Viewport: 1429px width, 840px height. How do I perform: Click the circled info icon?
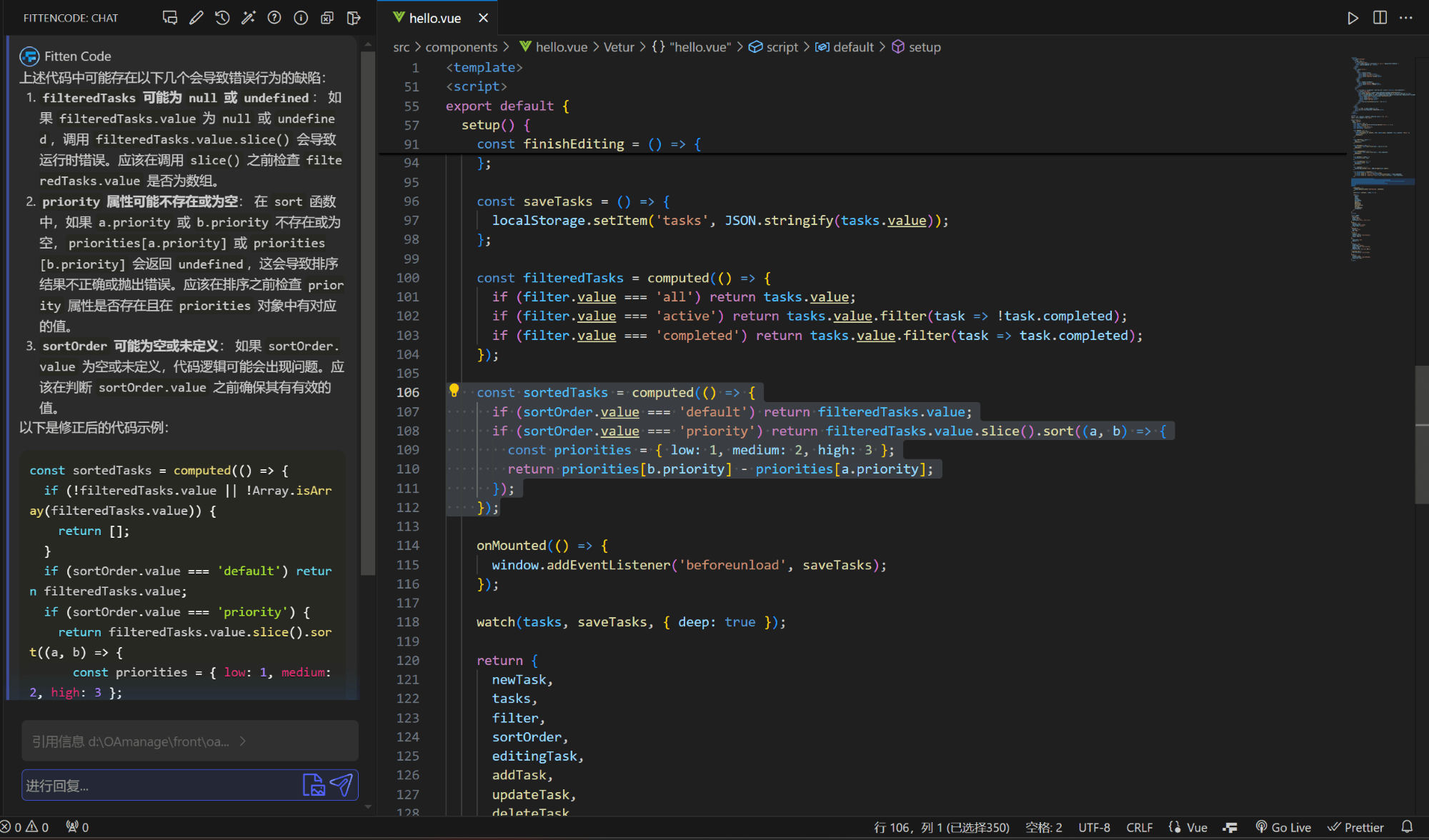pos(301,18)
